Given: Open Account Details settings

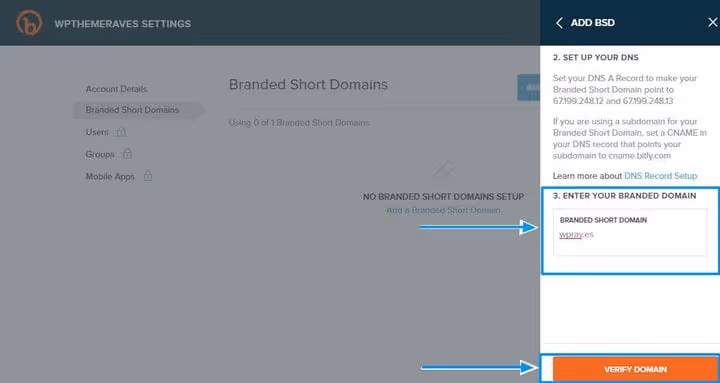Looking at the screenshot, I should 116,89.
